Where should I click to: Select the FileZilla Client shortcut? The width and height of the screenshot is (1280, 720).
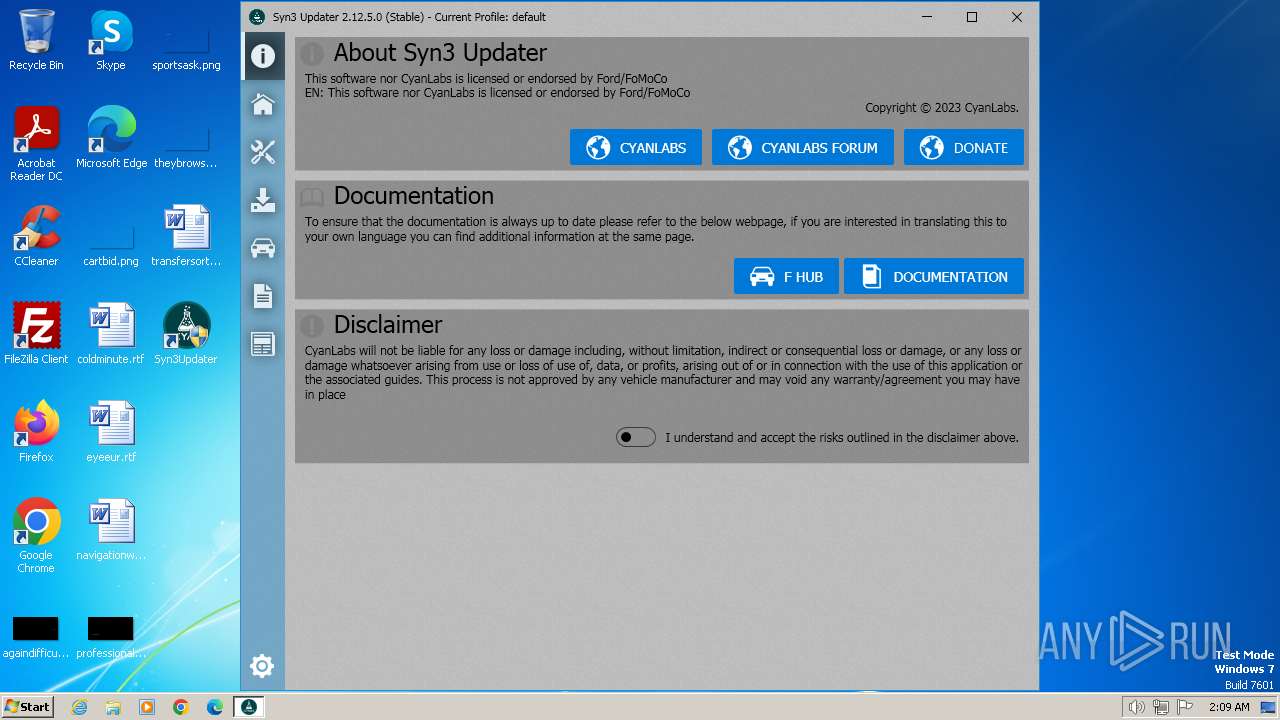click(36, 334)
